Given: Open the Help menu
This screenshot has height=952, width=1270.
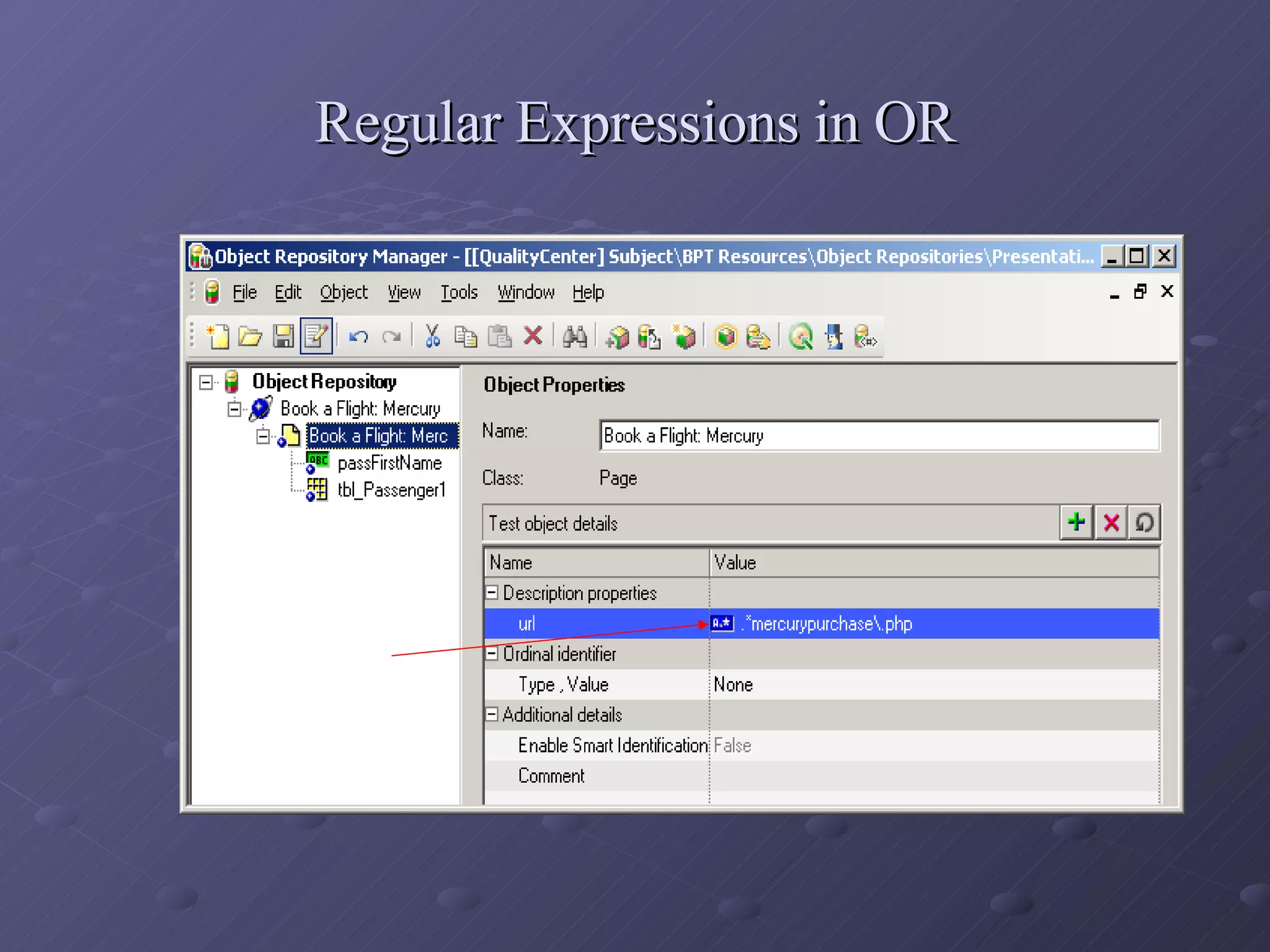Looking at the screenshot, I should 588,292.
